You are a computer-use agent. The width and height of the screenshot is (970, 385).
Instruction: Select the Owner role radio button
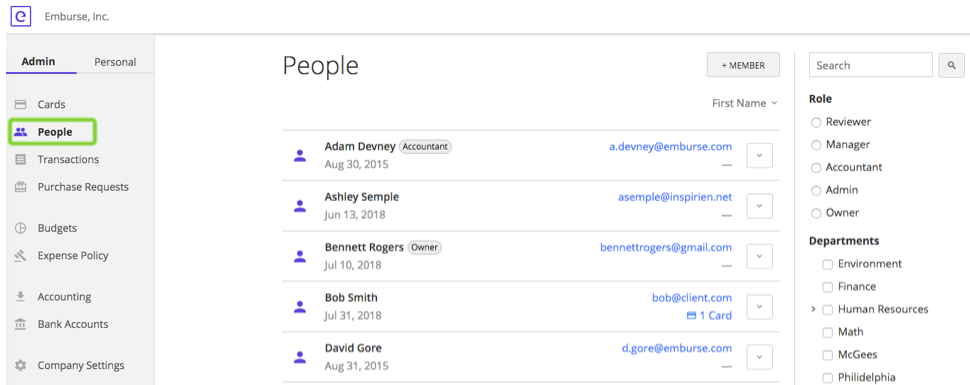816,213
